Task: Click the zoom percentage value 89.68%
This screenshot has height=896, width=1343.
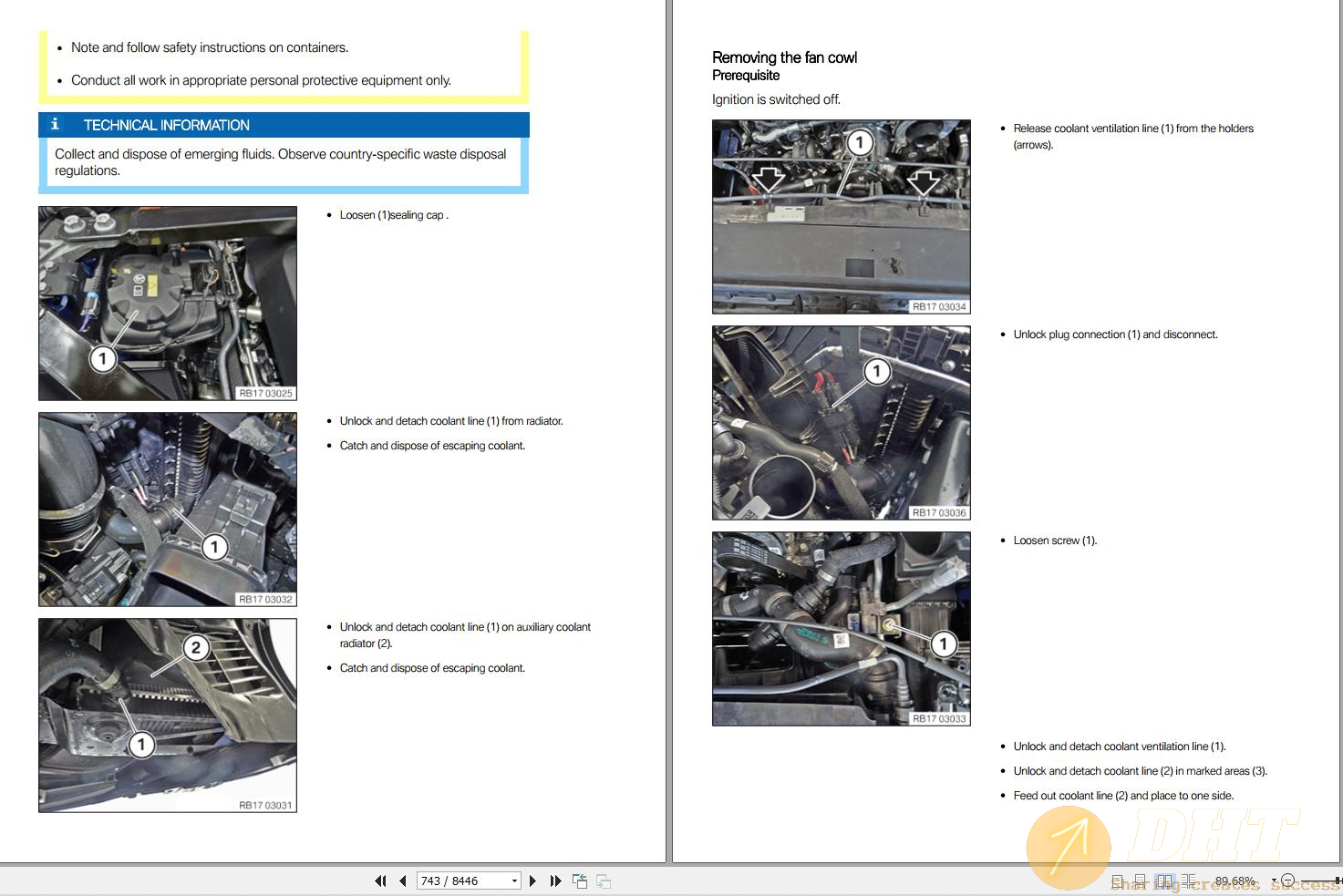Action: 1235,881
